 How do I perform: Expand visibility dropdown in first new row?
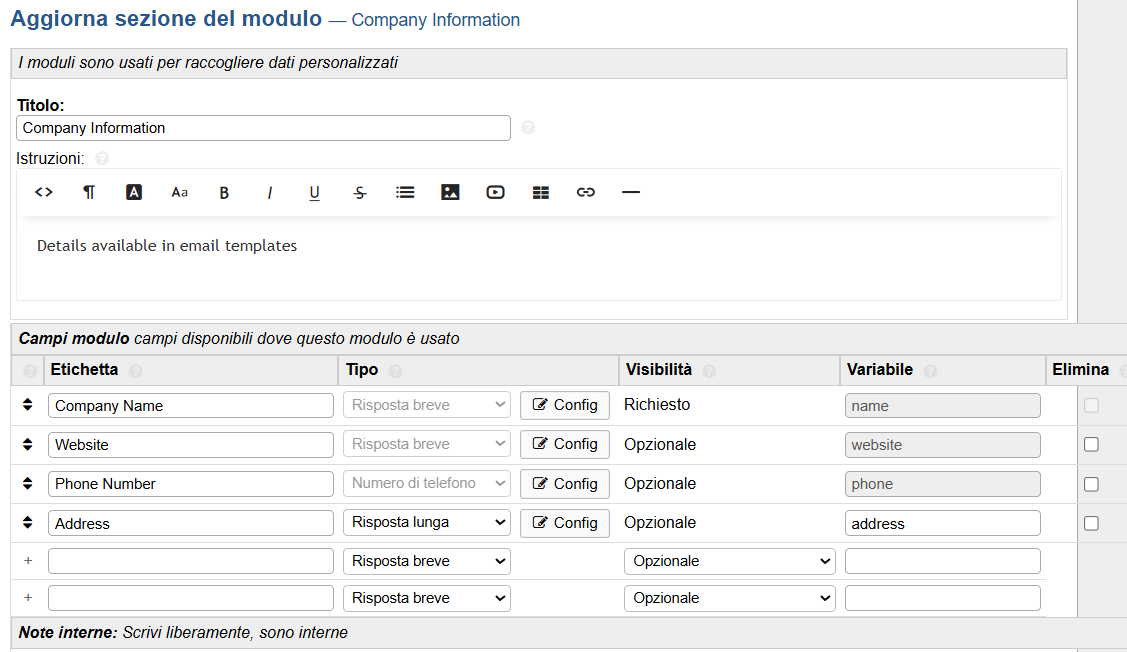(730, 561)
